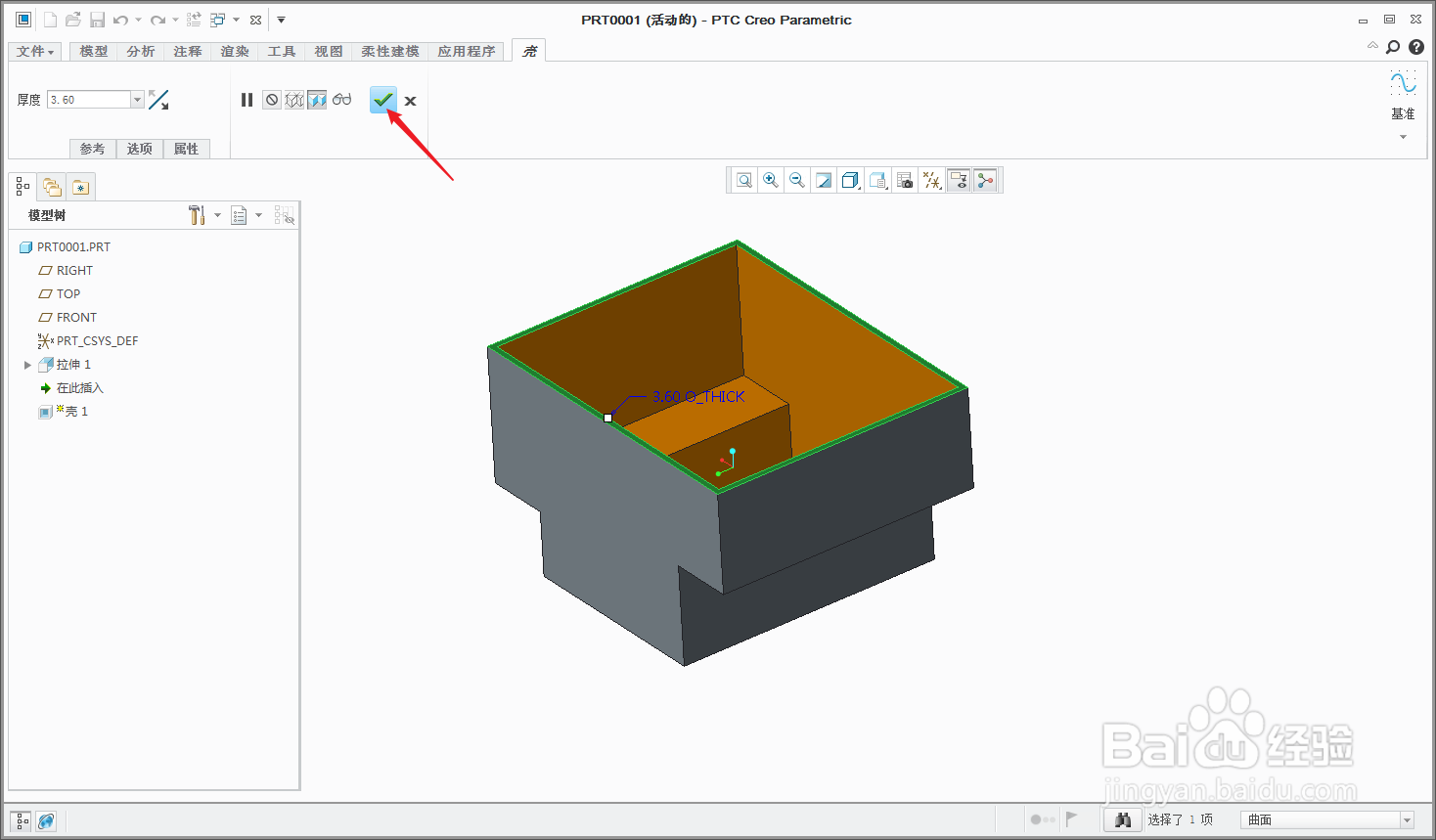Open the saved orientations list
Viewport: 1436px width, 840px height.
coord(877,180)
